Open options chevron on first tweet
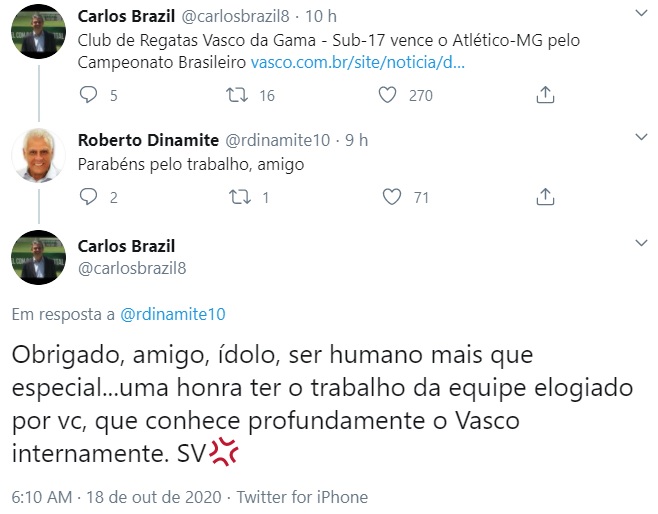Screen dimensions: 658x514 (640, 16)
